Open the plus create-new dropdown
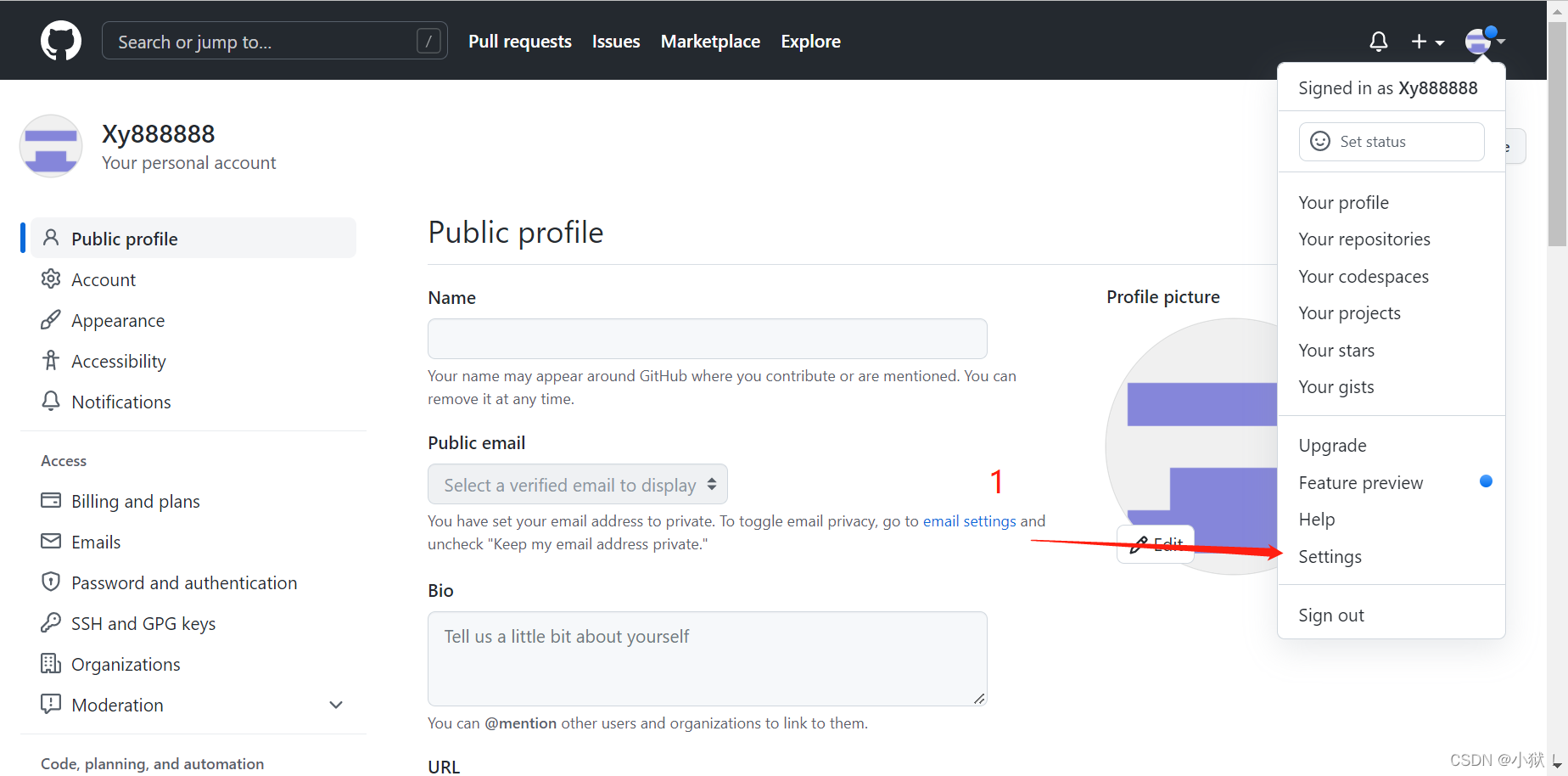Screen dimensions: 1568x776 tap(1427, 42)
